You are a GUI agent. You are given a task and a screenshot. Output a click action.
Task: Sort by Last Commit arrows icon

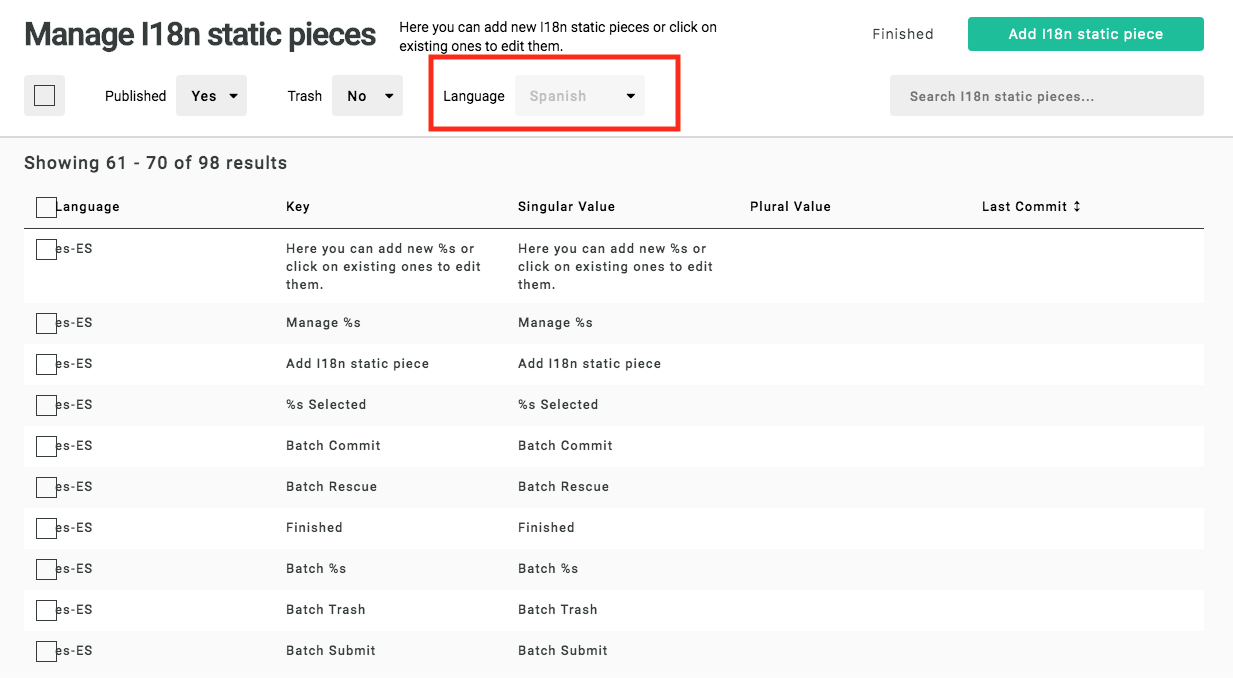pyautogui.click(x=1077, y=207)
